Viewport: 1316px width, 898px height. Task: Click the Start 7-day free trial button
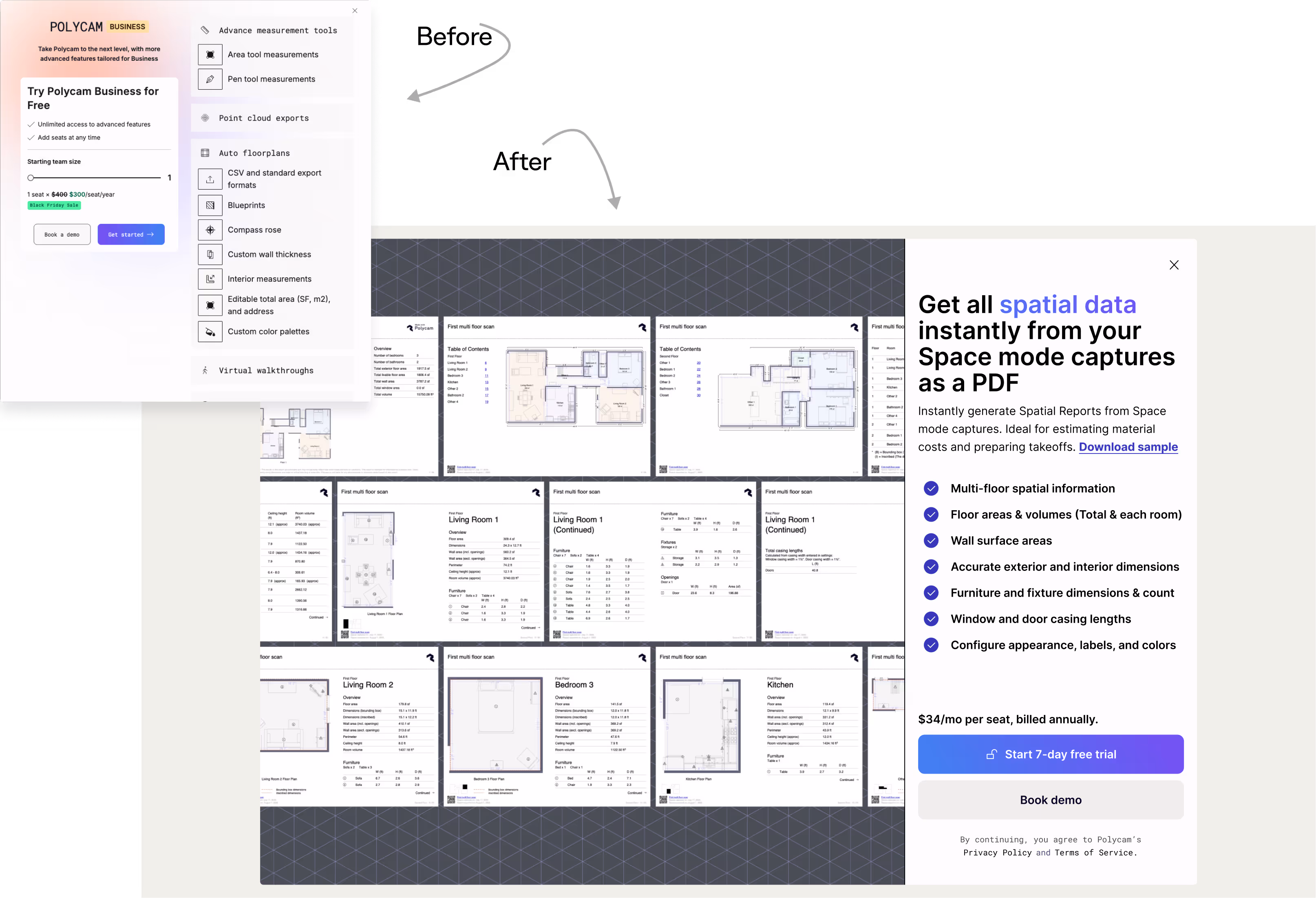pos(1051,754)
